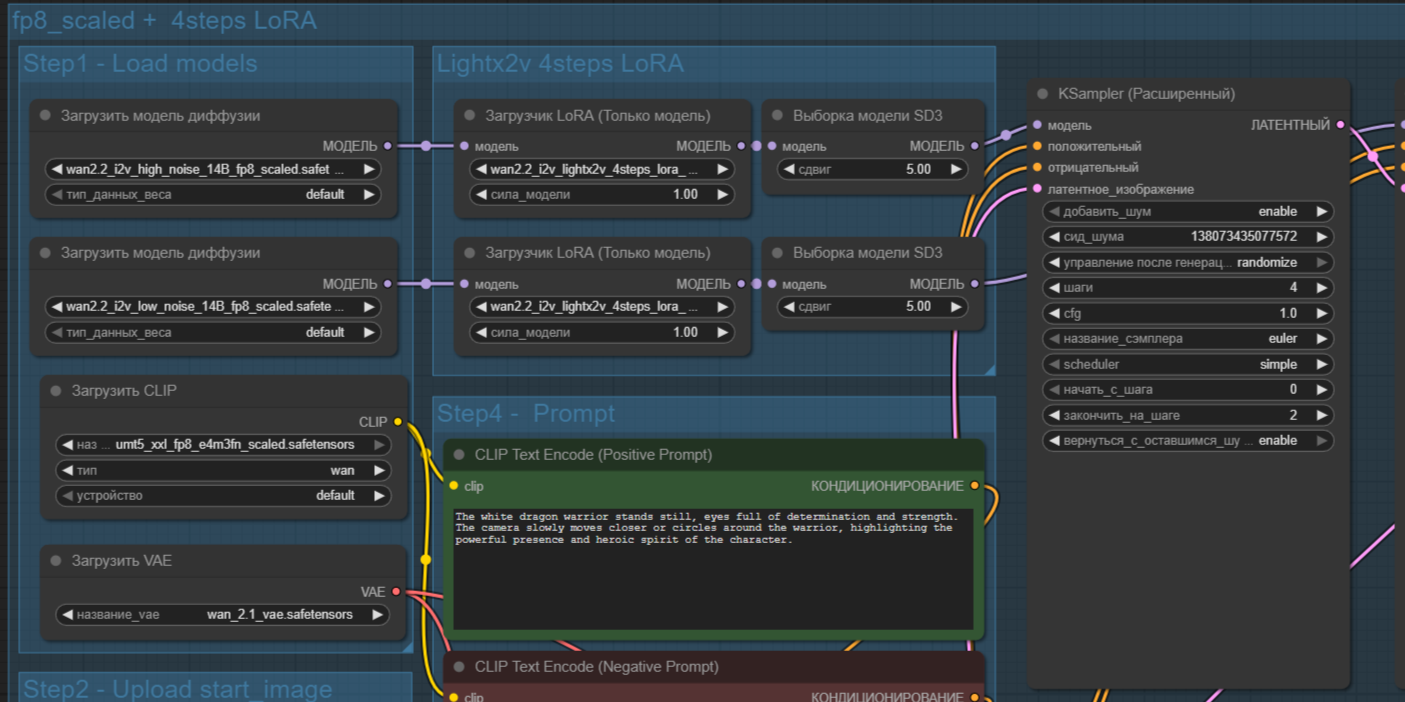Screen dimensions: 1405x702
Task: Increase шаги value with its right arrow
Action: tap(1321, 288)
